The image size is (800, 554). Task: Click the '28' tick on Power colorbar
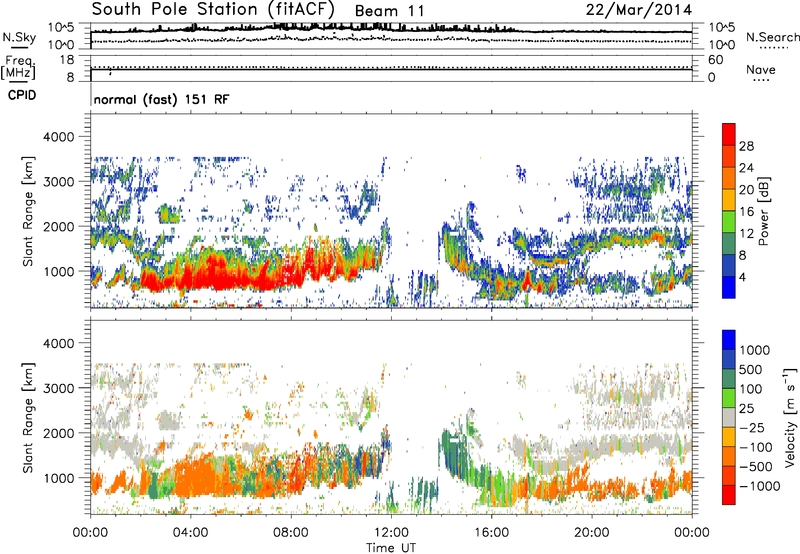[746, 146]
